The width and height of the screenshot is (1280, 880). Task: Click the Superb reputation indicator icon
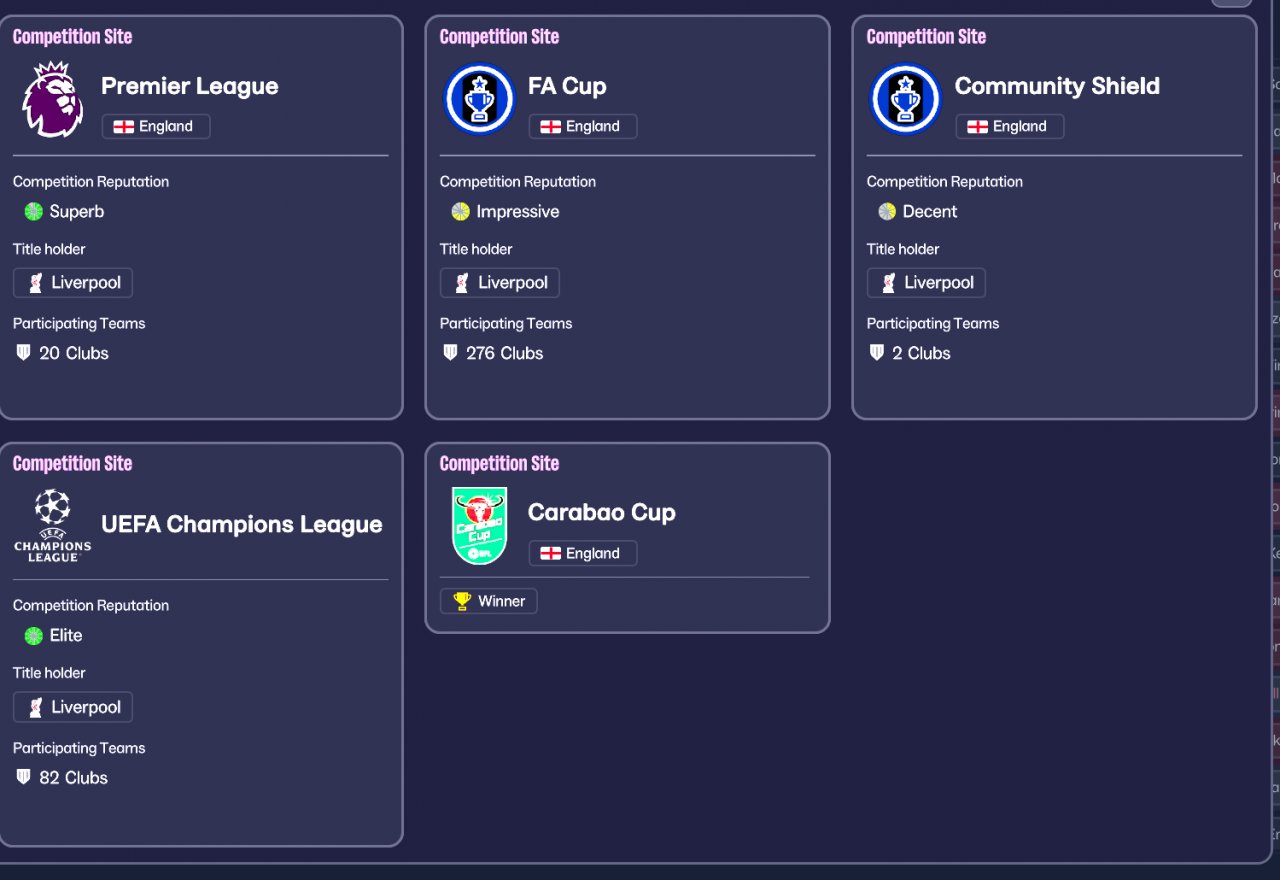(34, 211)
